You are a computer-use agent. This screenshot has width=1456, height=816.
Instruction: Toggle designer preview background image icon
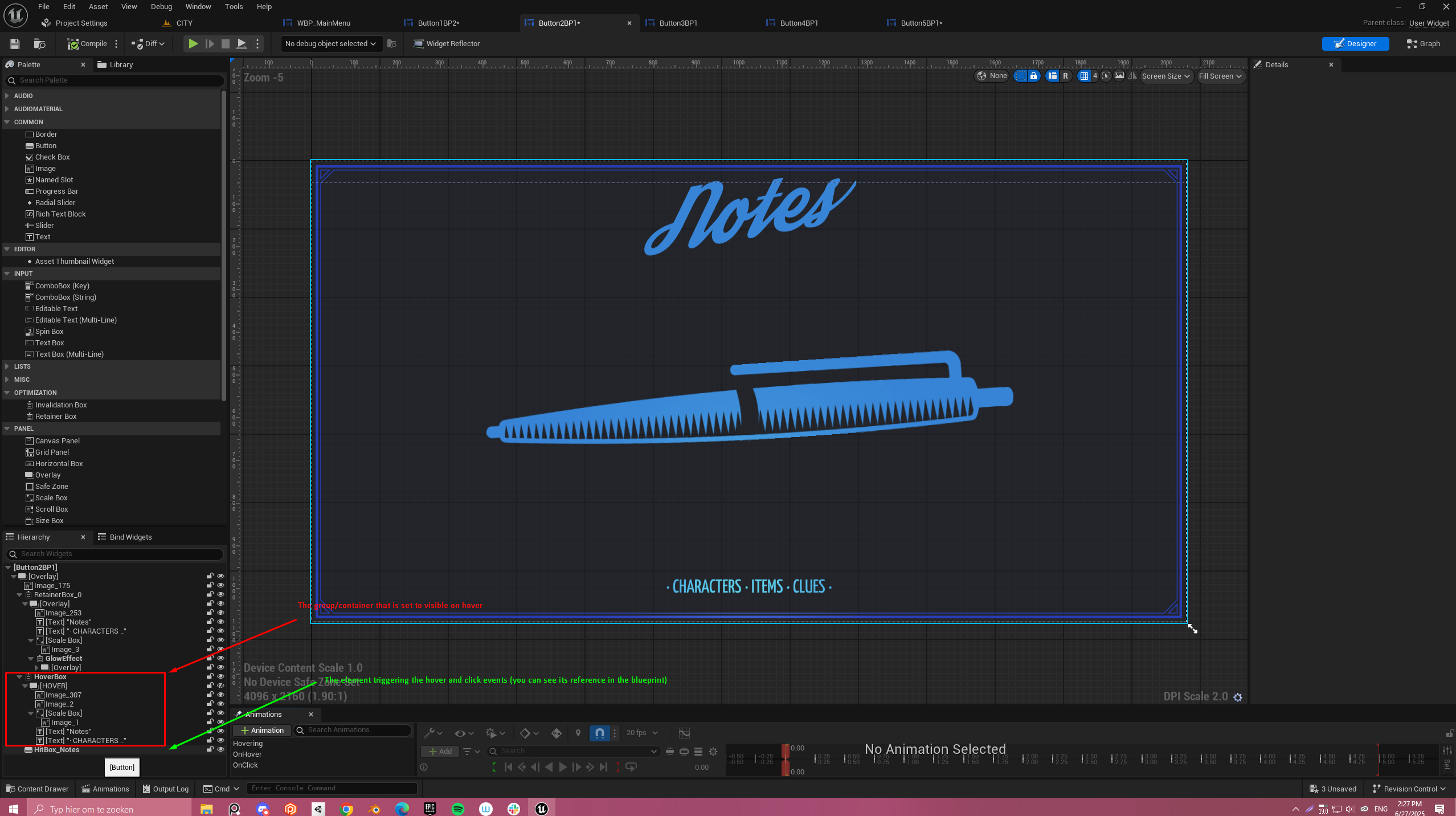click(x=1119, y=76)
